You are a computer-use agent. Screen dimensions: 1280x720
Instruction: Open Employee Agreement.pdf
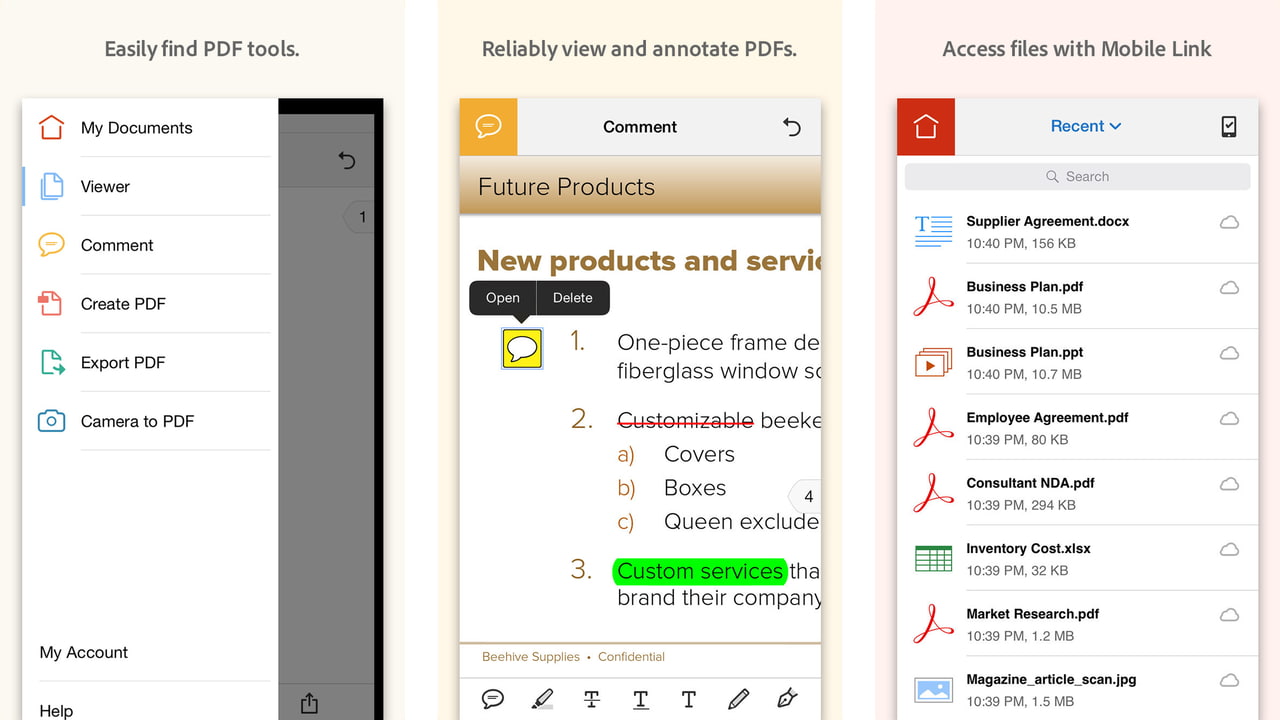pos(1078,428)
